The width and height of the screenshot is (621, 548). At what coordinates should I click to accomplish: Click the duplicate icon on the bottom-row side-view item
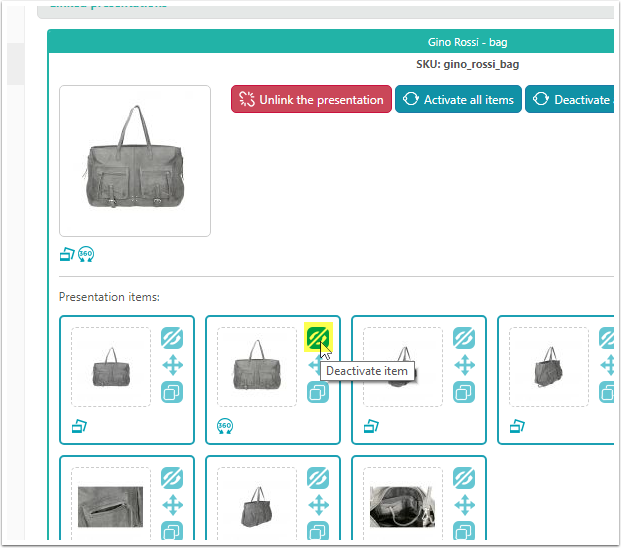(318, 531)
